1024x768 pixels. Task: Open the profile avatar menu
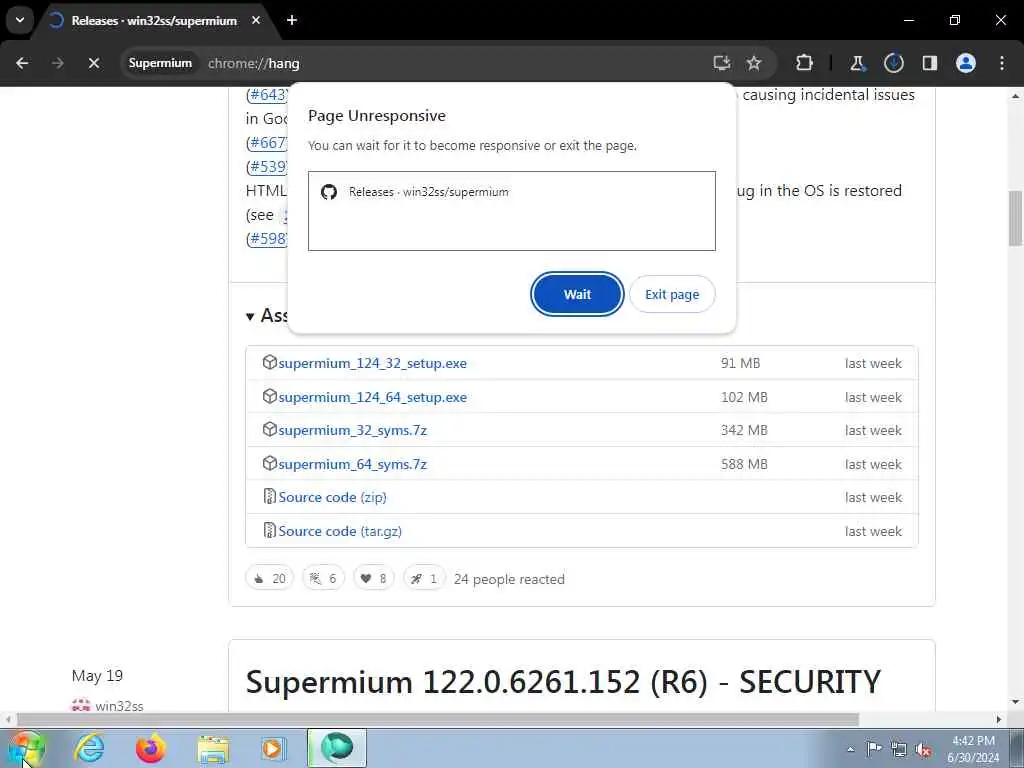(965, 63)
